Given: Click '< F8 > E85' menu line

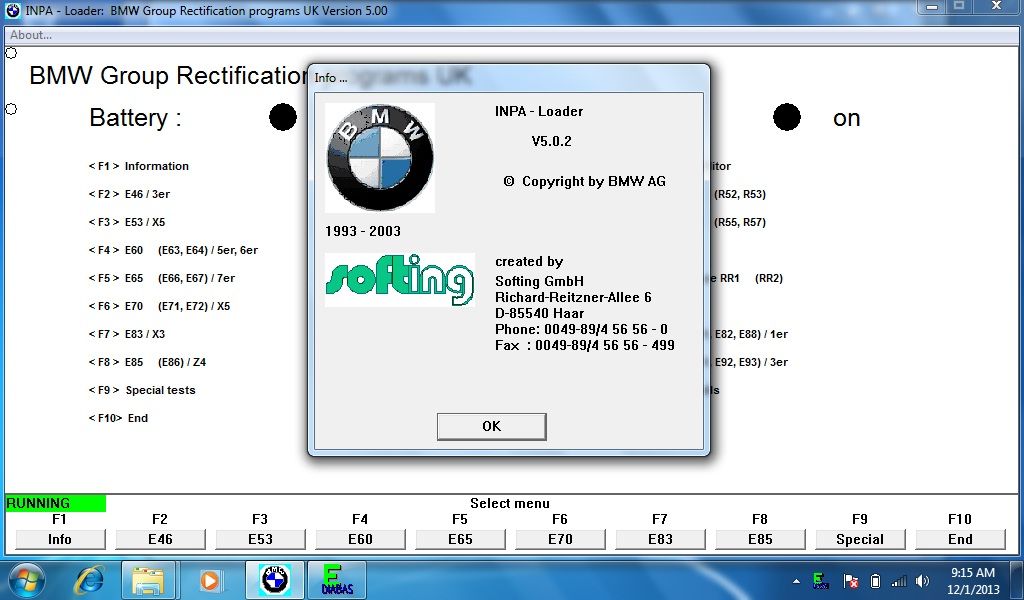Looking at the screenshot, I should [147, 362].
